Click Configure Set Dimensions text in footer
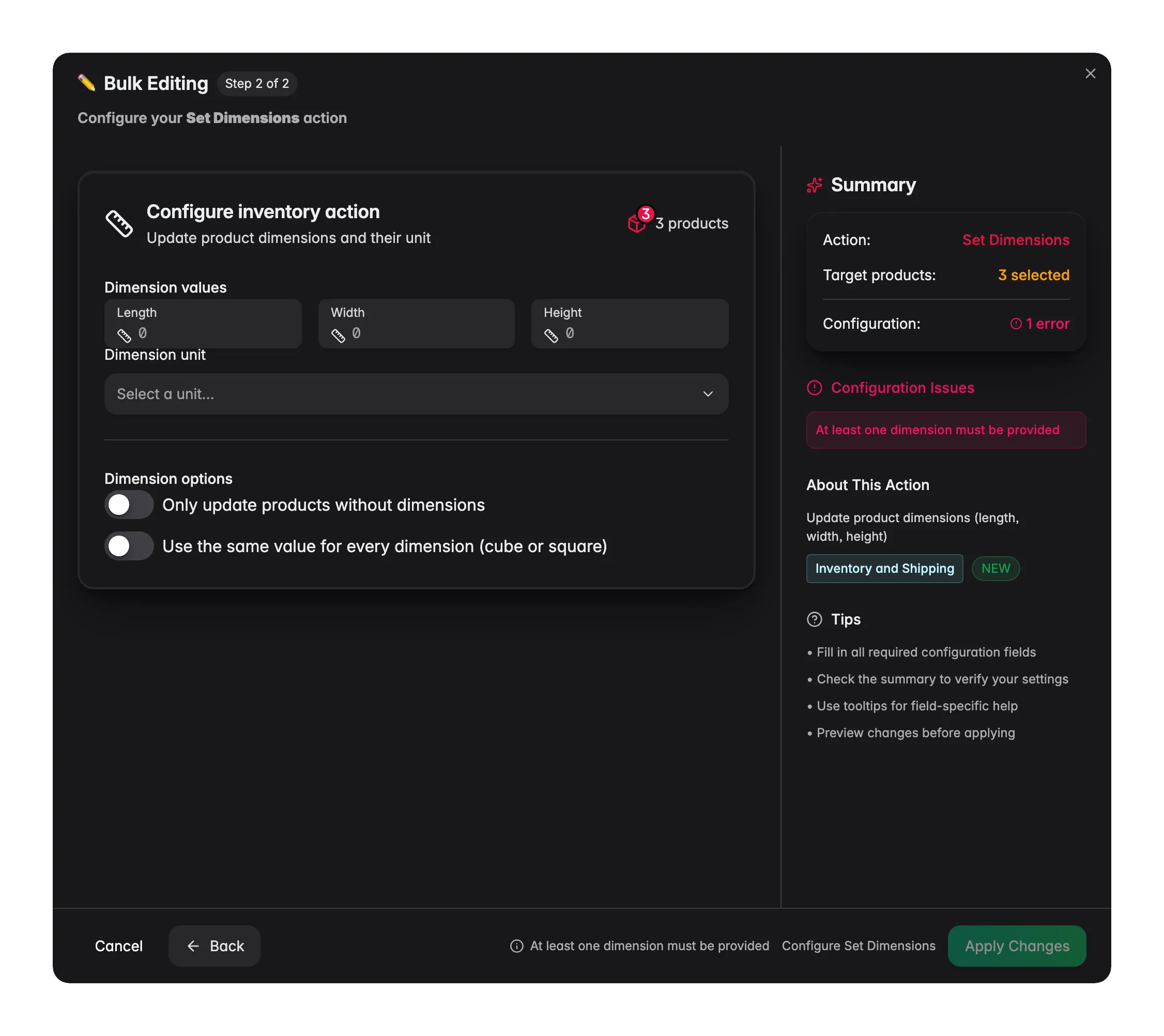1164x1036 pixels. click(858, 946)
